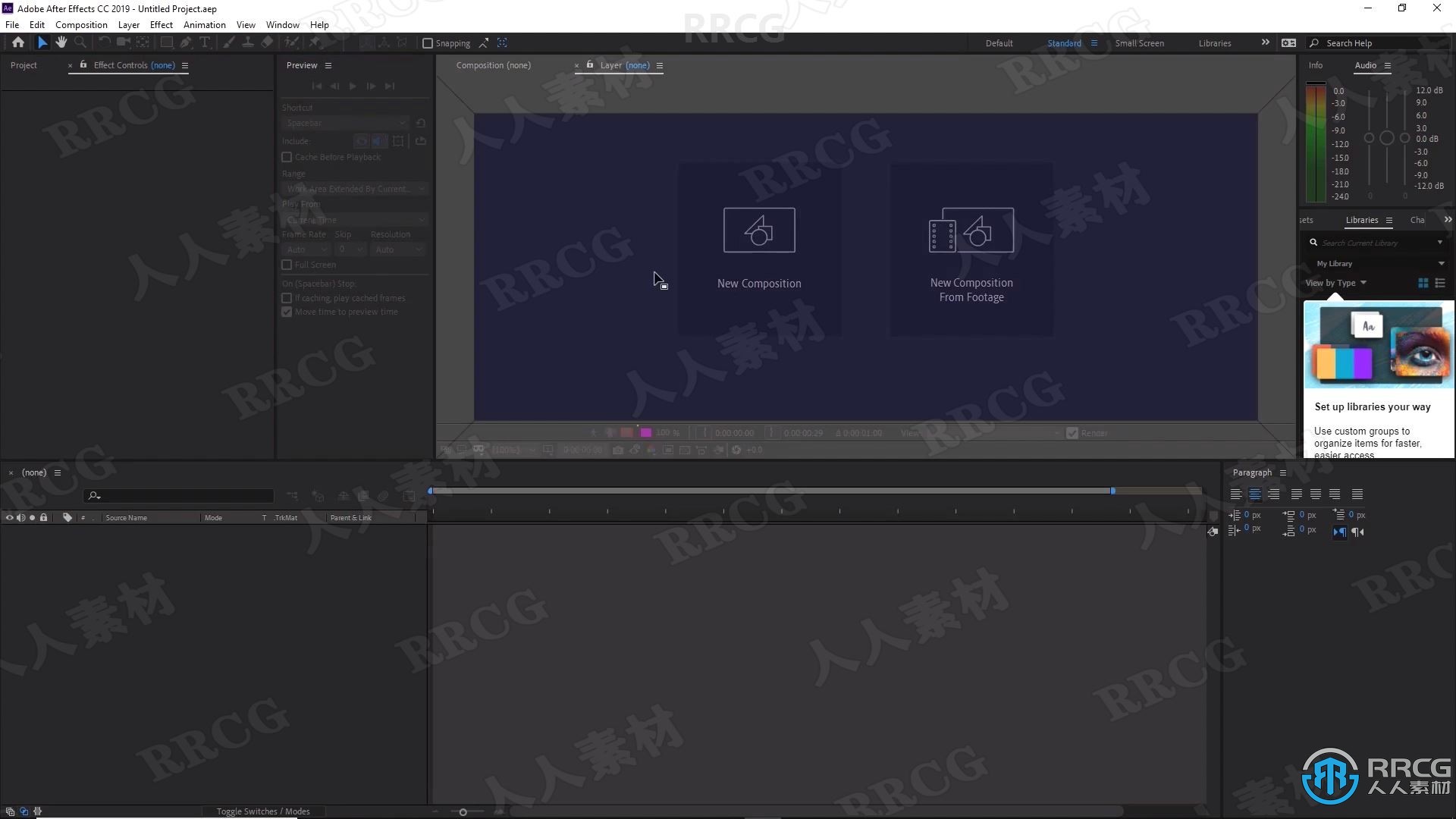
Task: Click the audio speaker column header in timeline
Action: click(20, 518)
